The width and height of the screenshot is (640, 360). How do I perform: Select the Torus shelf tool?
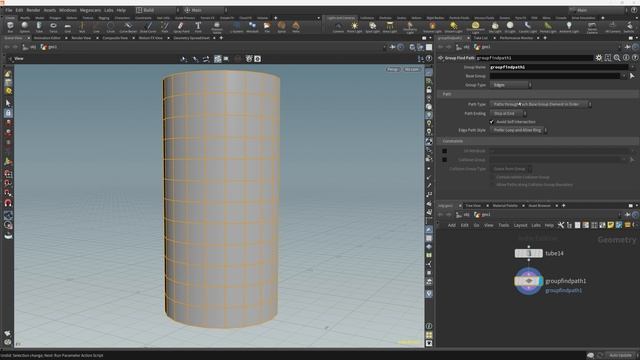tap(53, 27)
